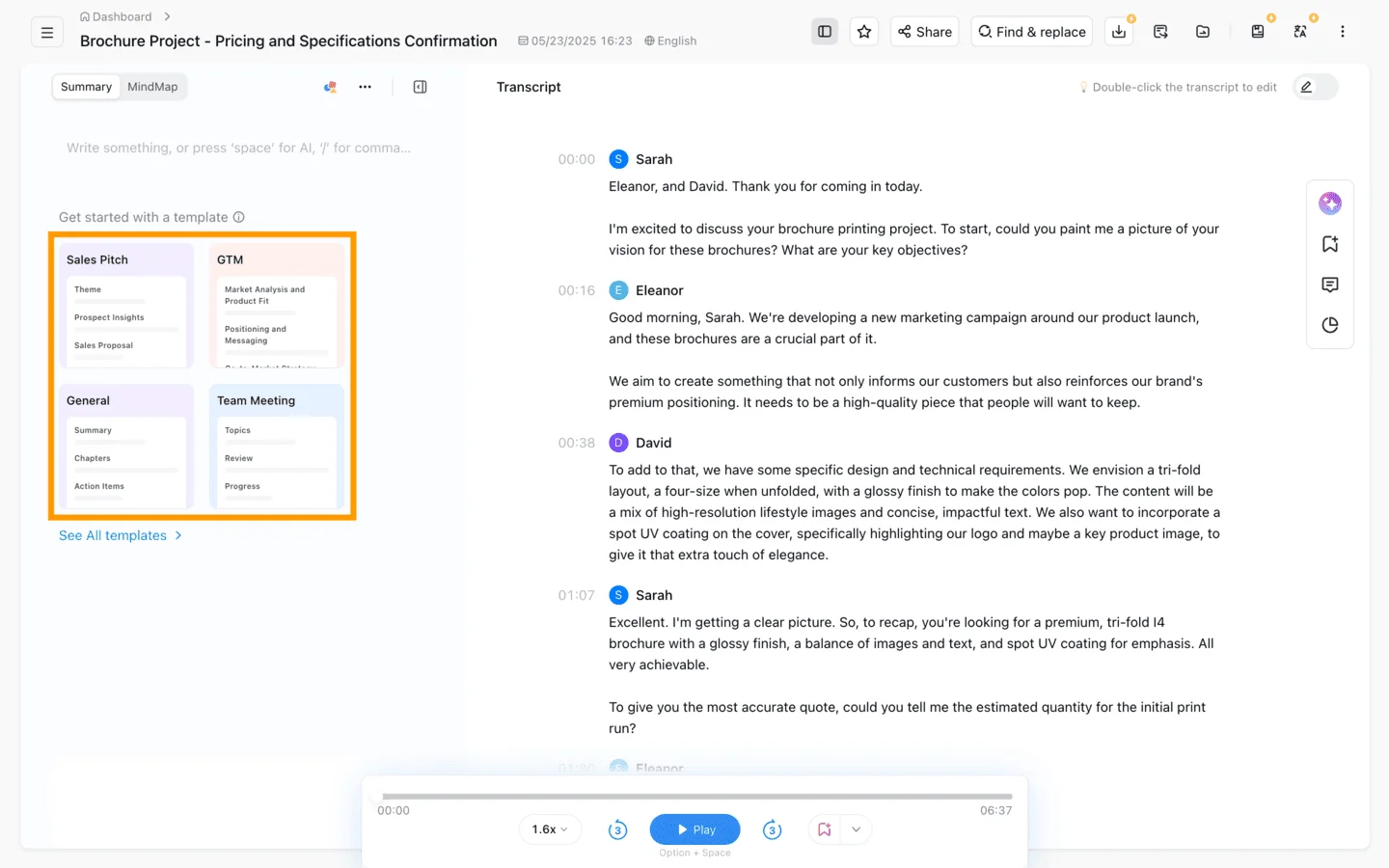Select the General template
Screen dimensions: 1389x868
click(126, 446)
